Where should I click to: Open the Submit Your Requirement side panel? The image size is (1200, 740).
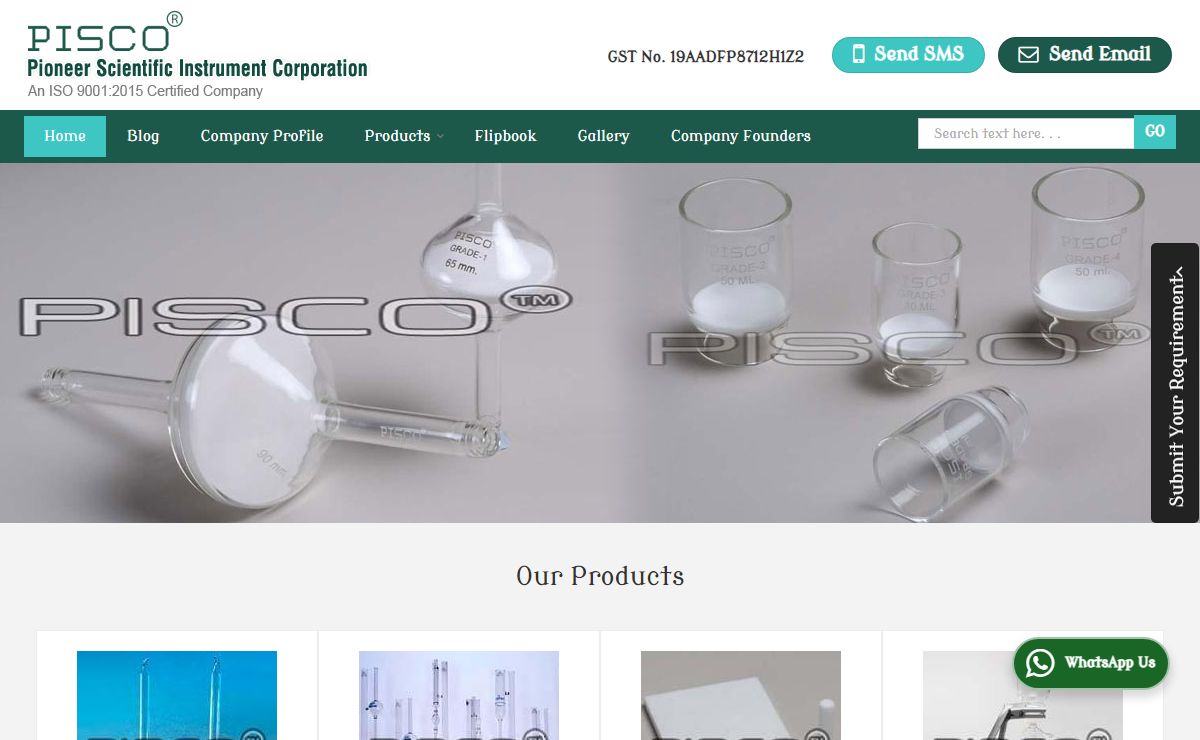(1175, 383)
